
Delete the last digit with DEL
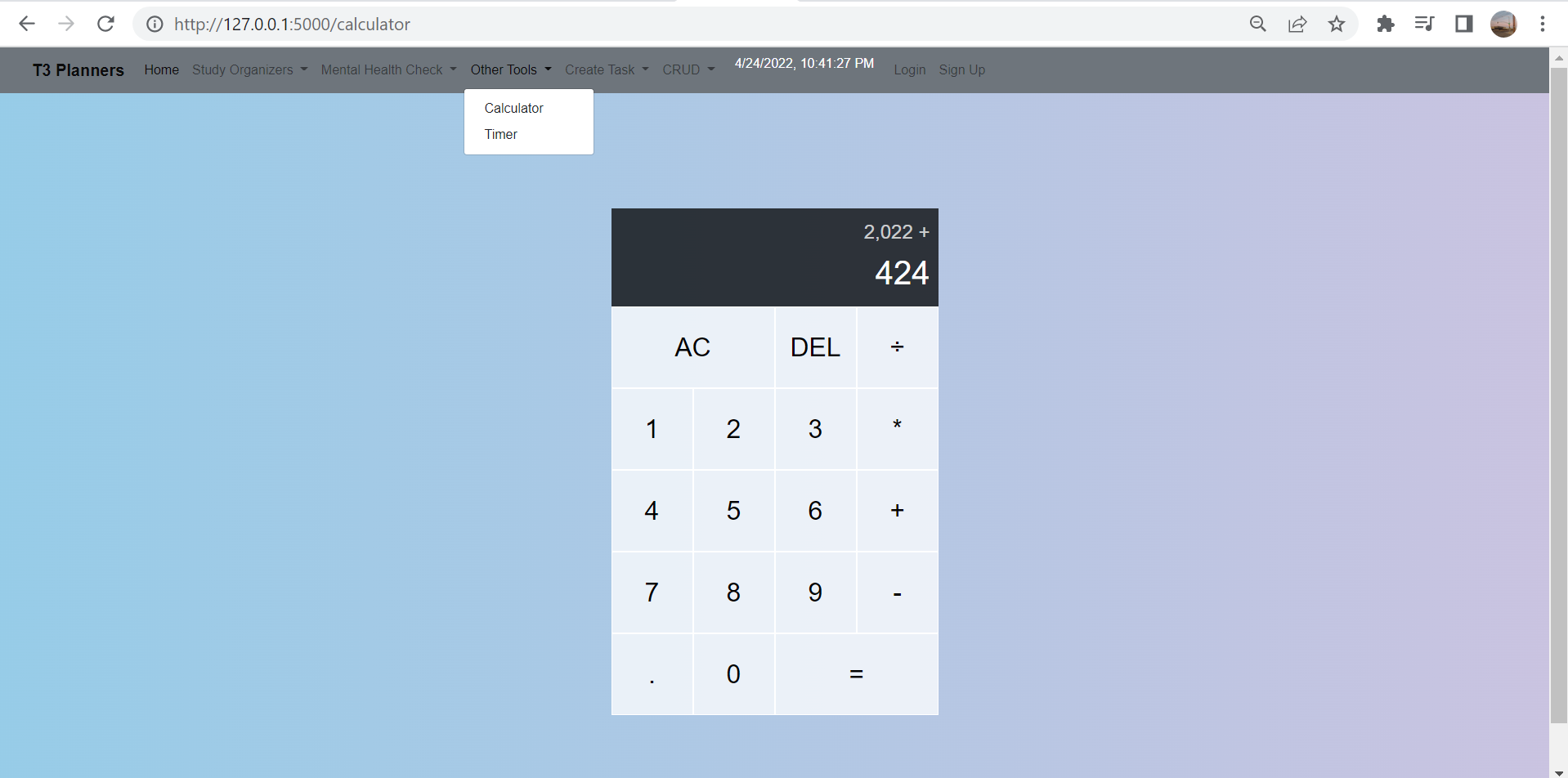(815, 347)
